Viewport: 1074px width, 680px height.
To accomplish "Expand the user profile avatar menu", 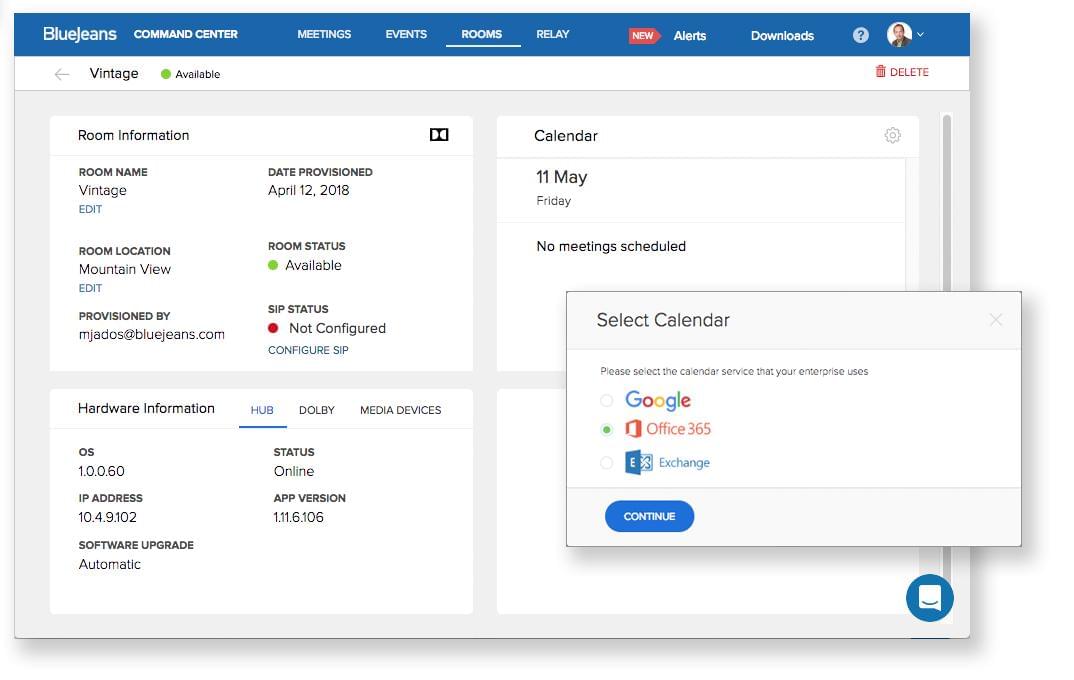I will [x=904, y=34].
